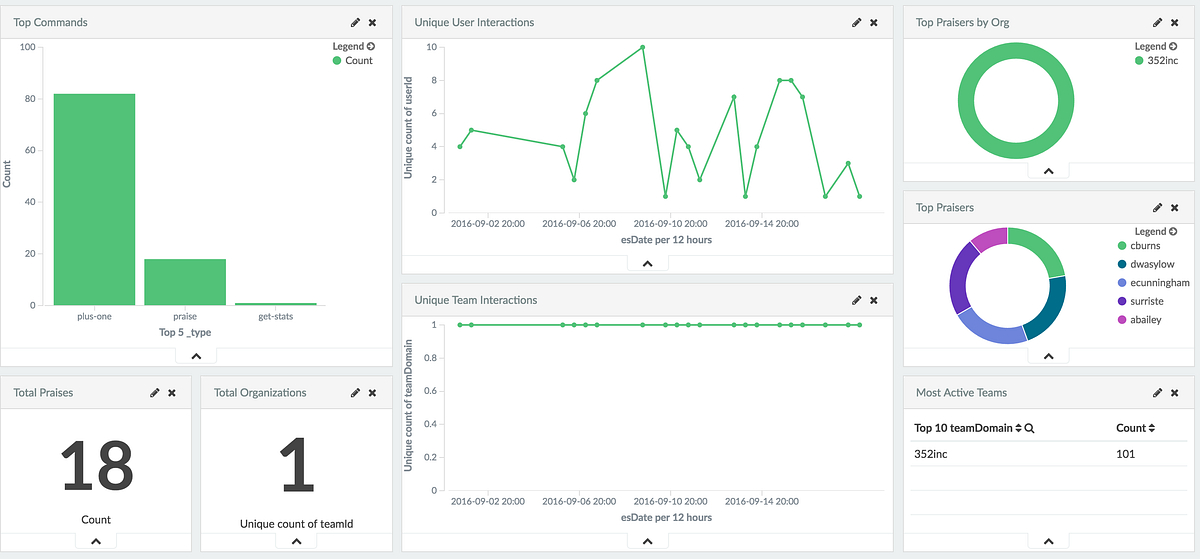Remove the Most Active Teams panel

tap(1176, 393)
